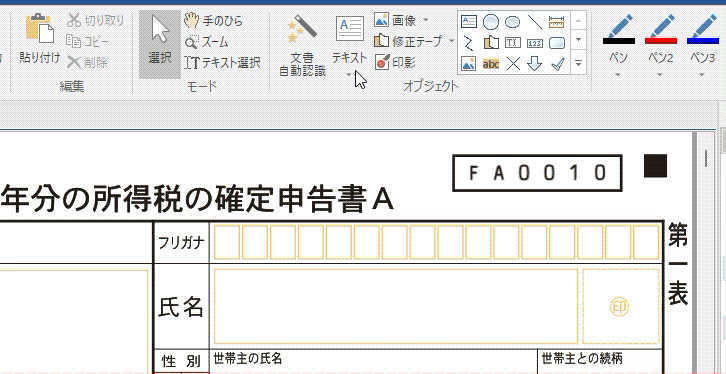Pick the straight line tool in gallery

[x=534, y=21]
